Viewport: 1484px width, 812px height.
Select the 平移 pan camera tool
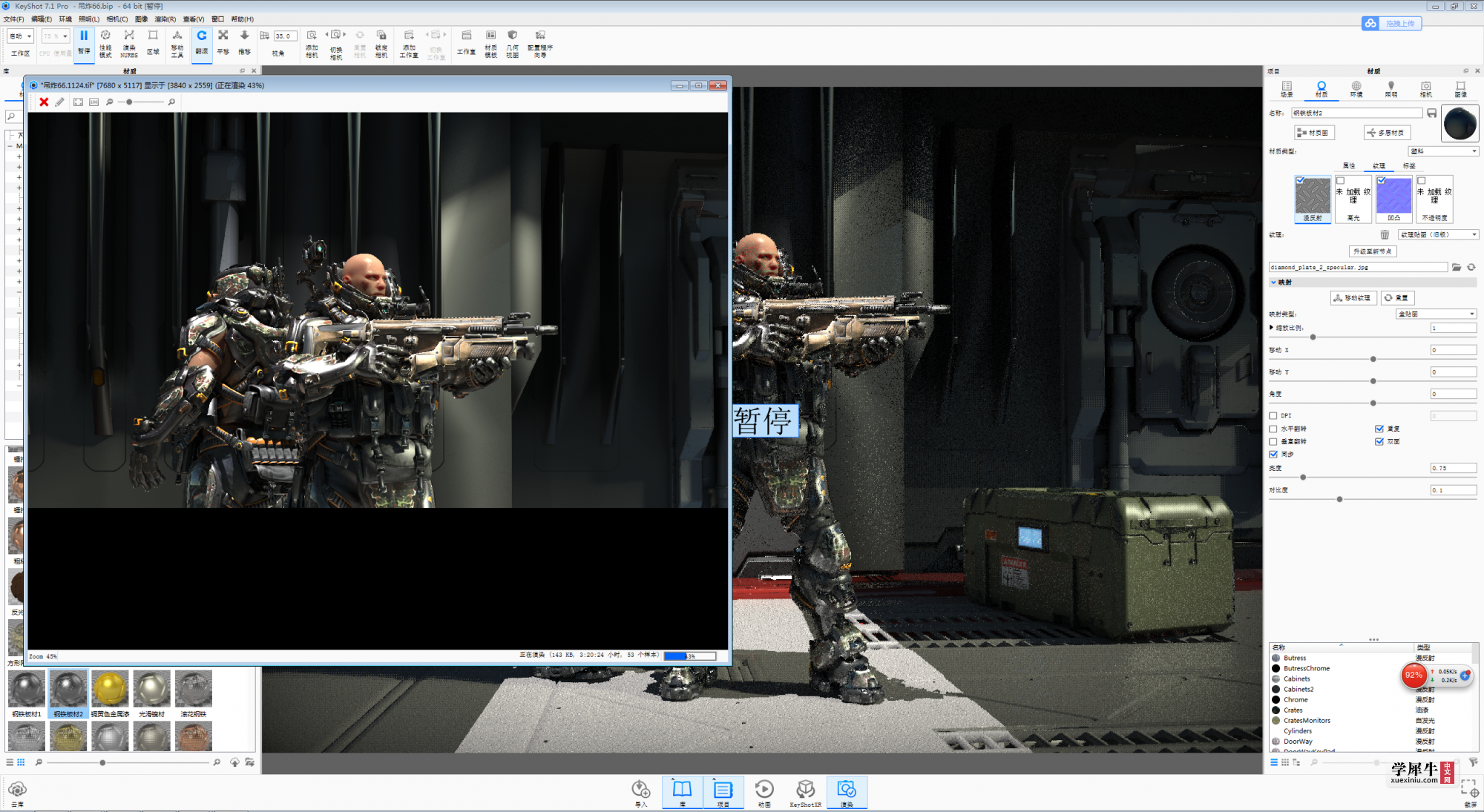click(223, 42)
